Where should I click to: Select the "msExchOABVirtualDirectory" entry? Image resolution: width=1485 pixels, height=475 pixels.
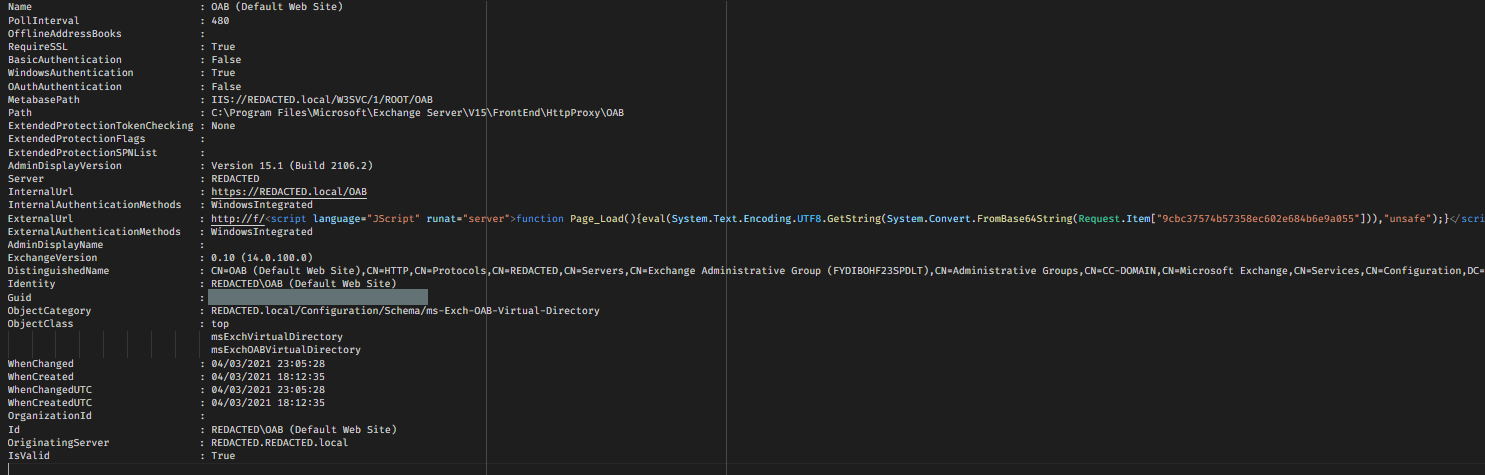(286, 351)
